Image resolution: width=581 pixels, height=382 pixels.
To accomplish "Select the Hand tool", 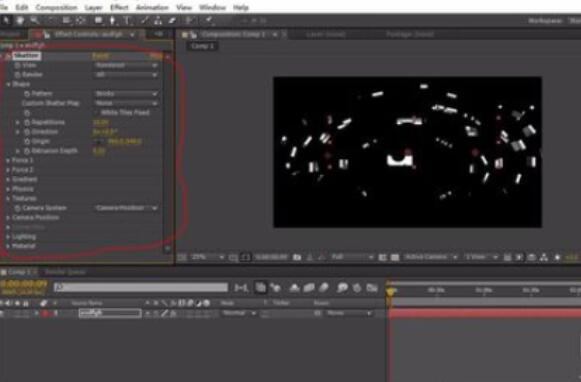I will (x=20, y=20).
